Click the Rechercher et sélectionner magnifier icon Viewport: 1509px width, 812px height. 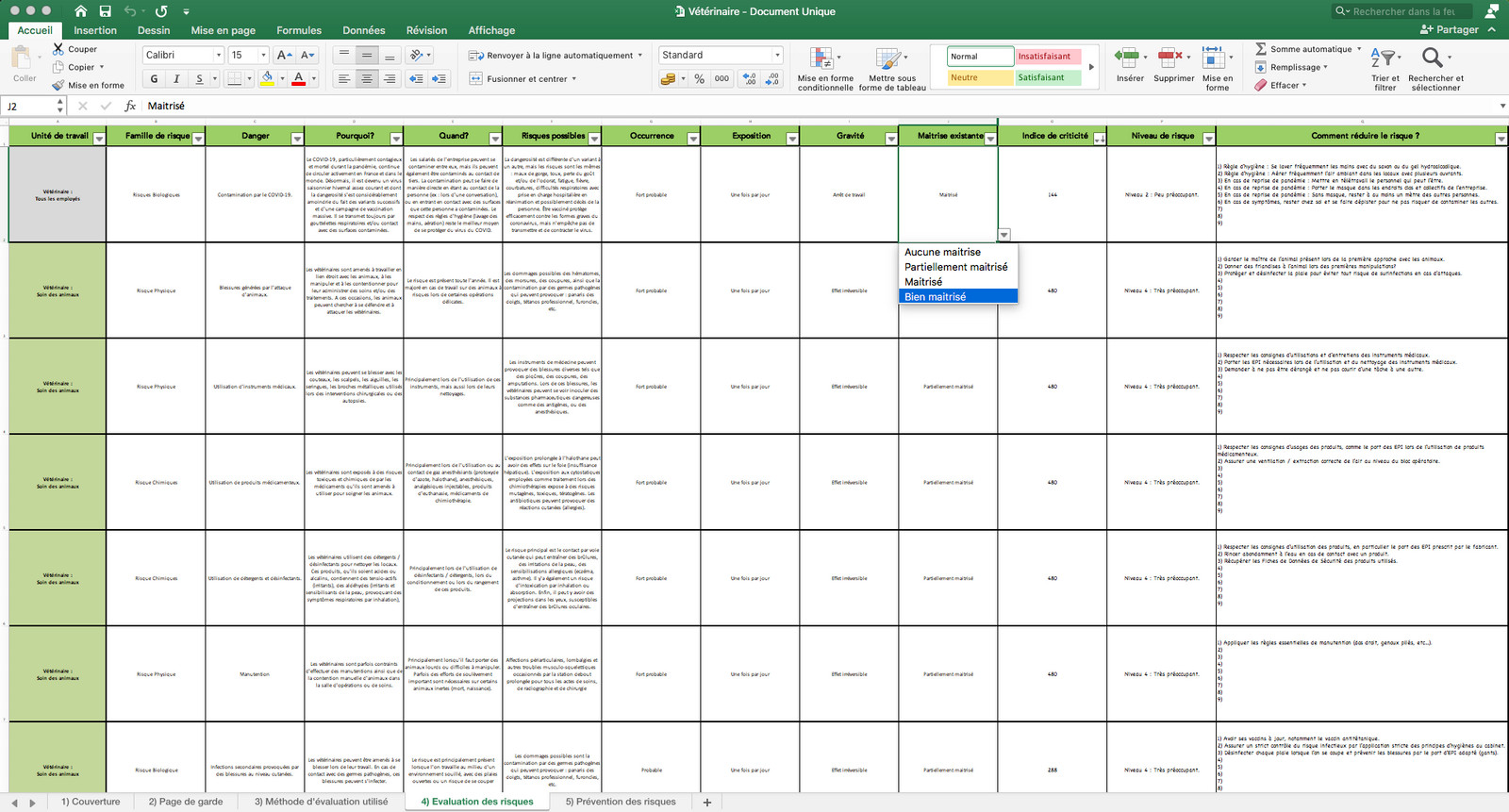[1433, 58]
